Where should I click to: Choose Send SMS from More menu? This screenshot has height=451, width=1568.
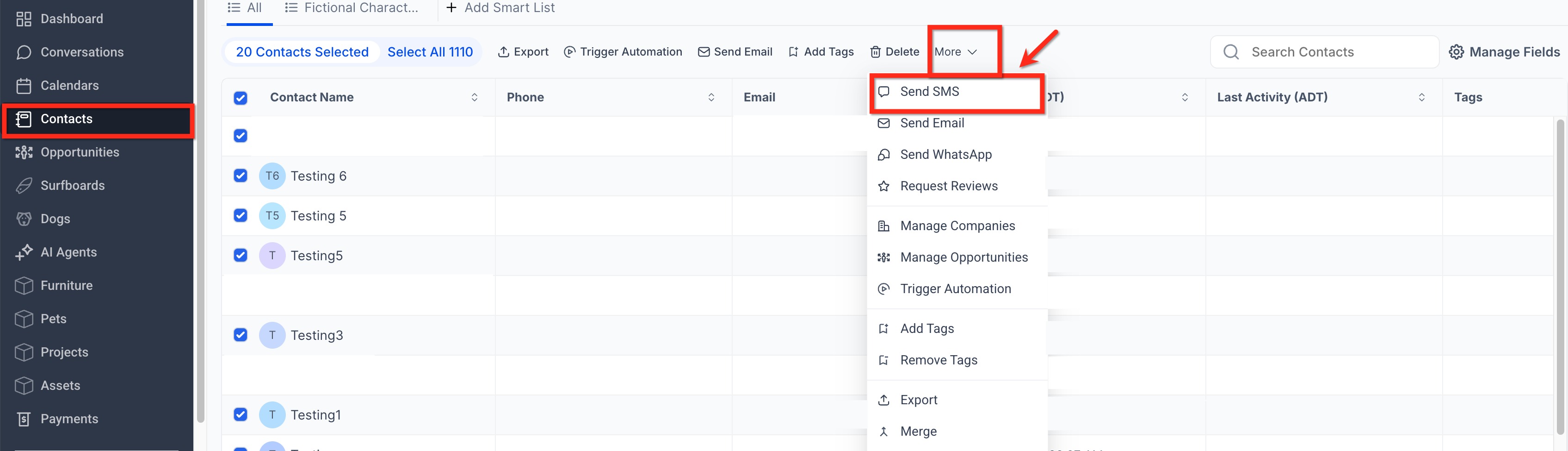click(x=957, y=91)
